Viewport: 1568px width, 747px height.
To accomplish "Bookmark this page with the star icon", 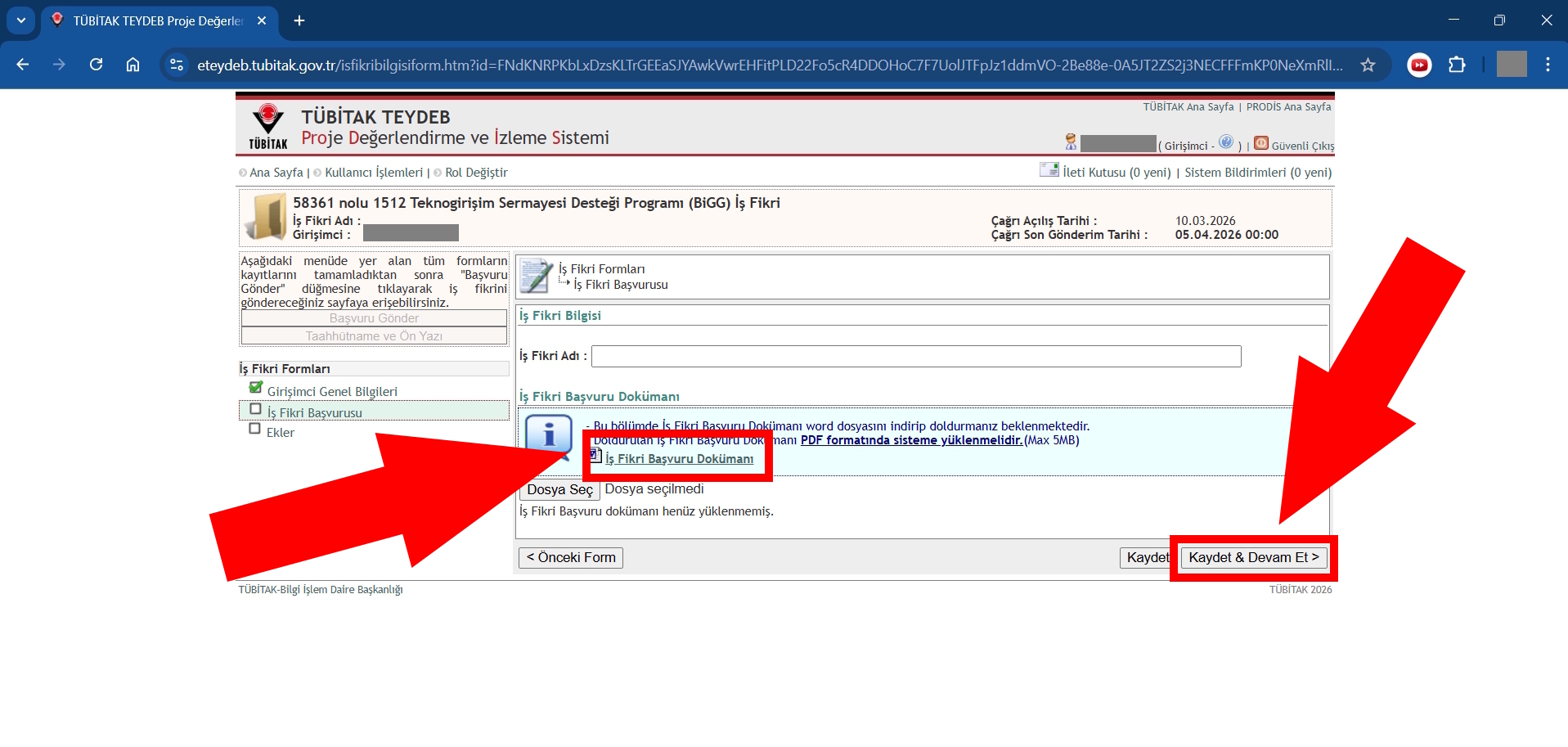I will pyautogui.click(x=1368, y=65).
